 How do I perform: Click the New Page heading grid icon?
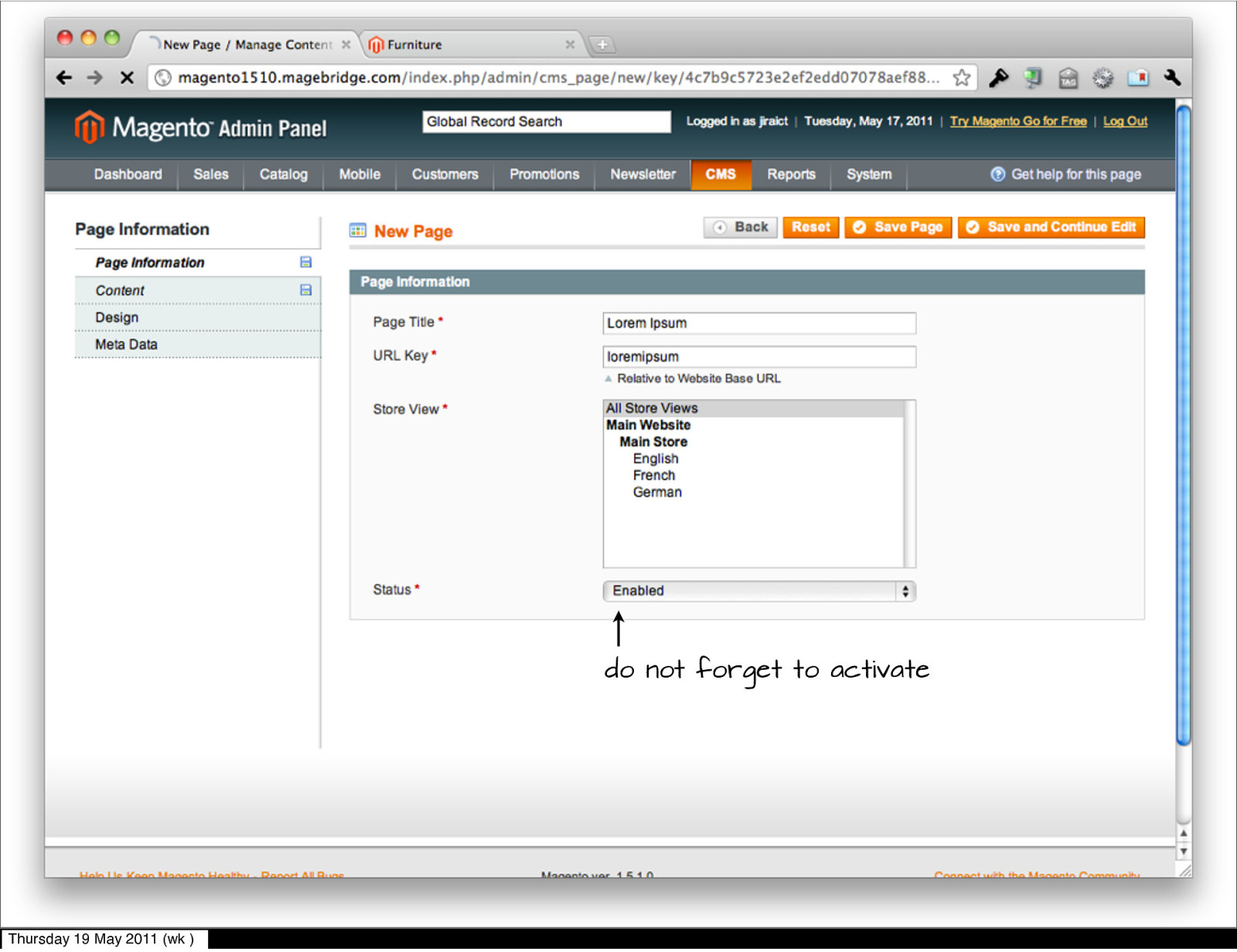pyautogui.click(x=358, y=230)
